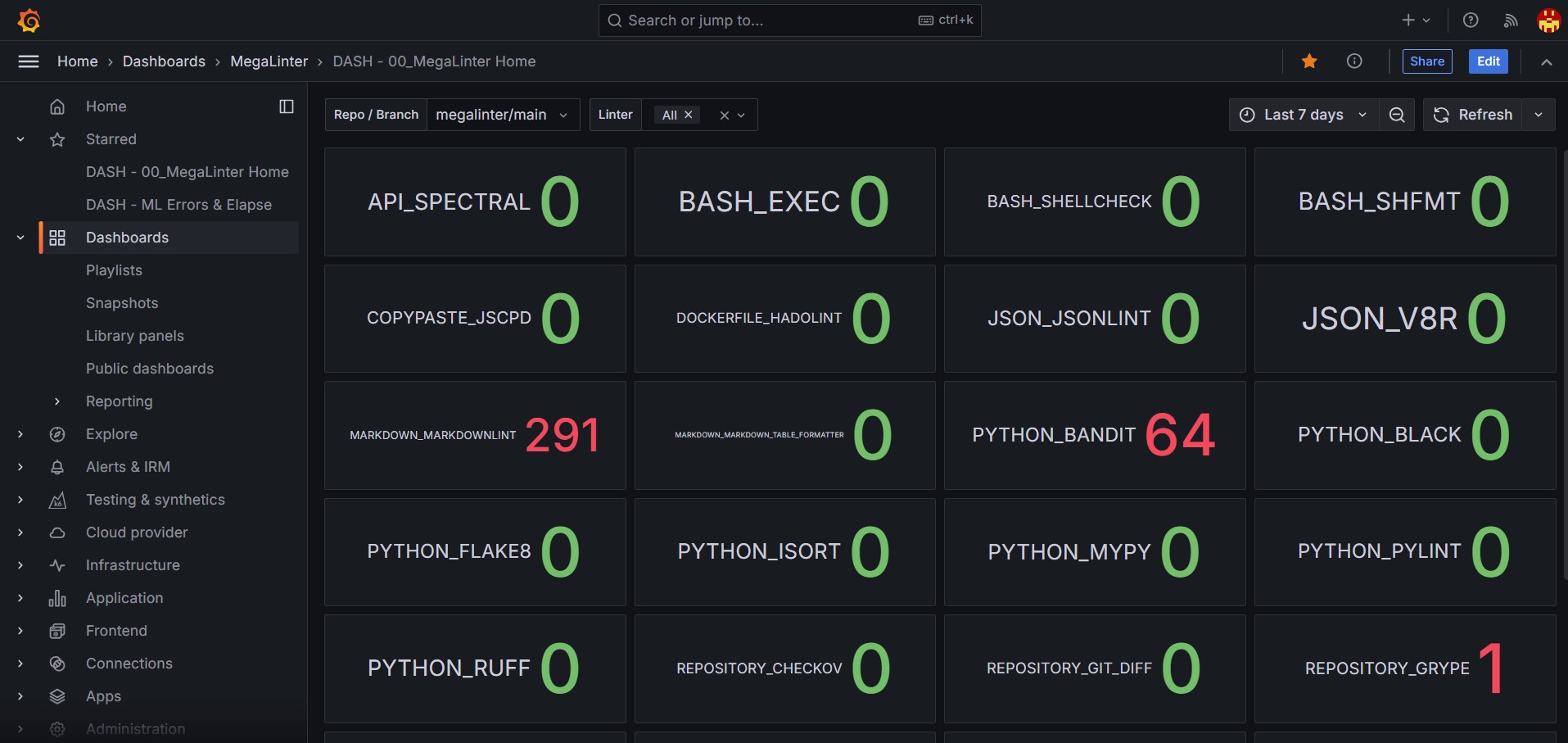Click the Share button
Screen dimensions: 1568x743
pyautogui.click(x=1426, y=61)
